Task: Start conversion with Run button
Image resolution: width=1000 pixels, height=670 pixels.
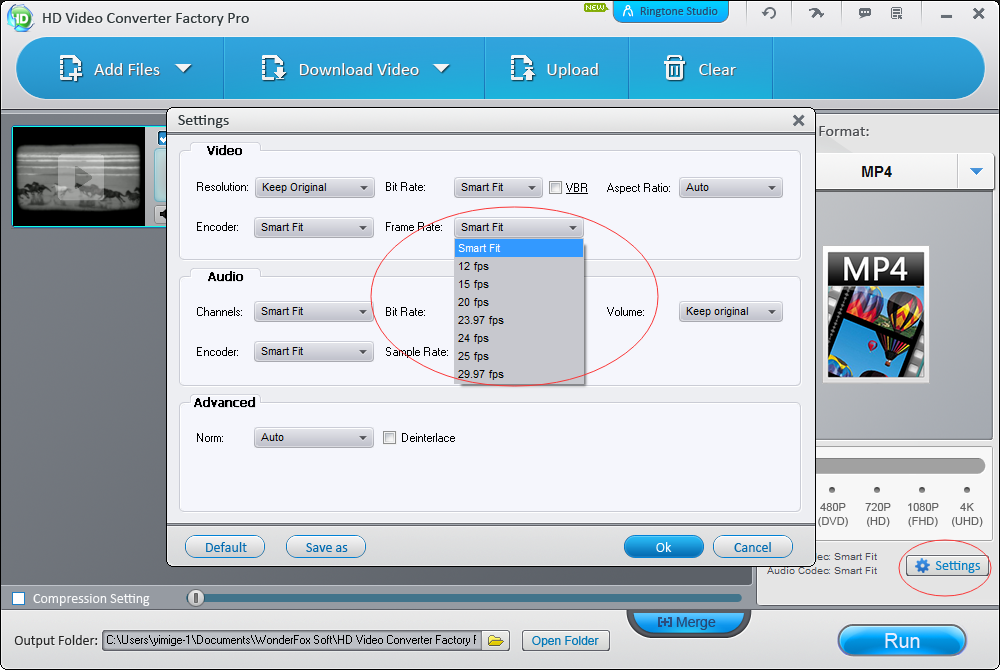Action: pos(901,641)
